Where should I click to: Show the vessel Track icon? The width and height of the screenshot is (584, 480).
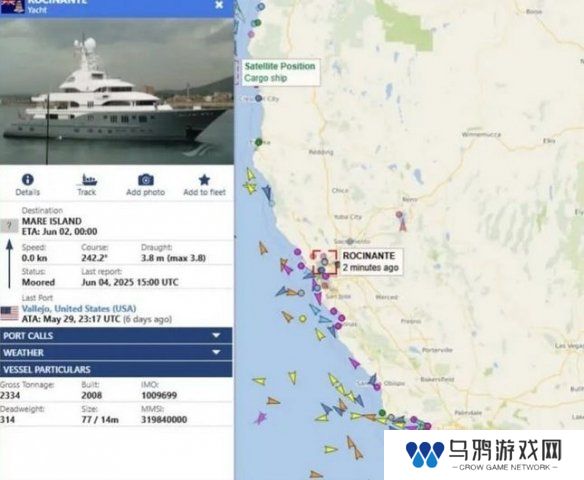[87, 180]
